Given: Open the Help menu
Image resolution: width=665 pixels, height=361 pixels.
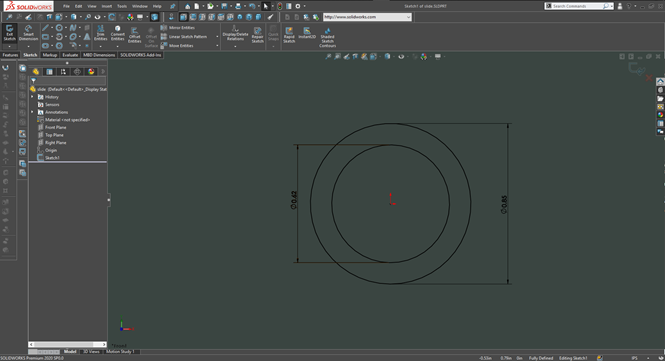Looking at the screenshot, I should [x=157, y=6].
